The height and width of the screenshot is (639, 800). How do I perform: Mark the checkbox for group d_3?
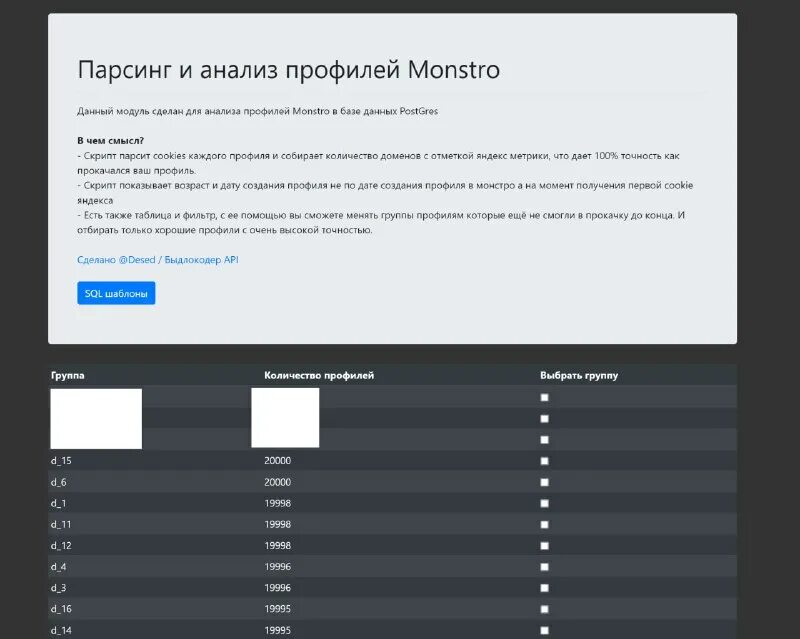(x=544, y=588)
